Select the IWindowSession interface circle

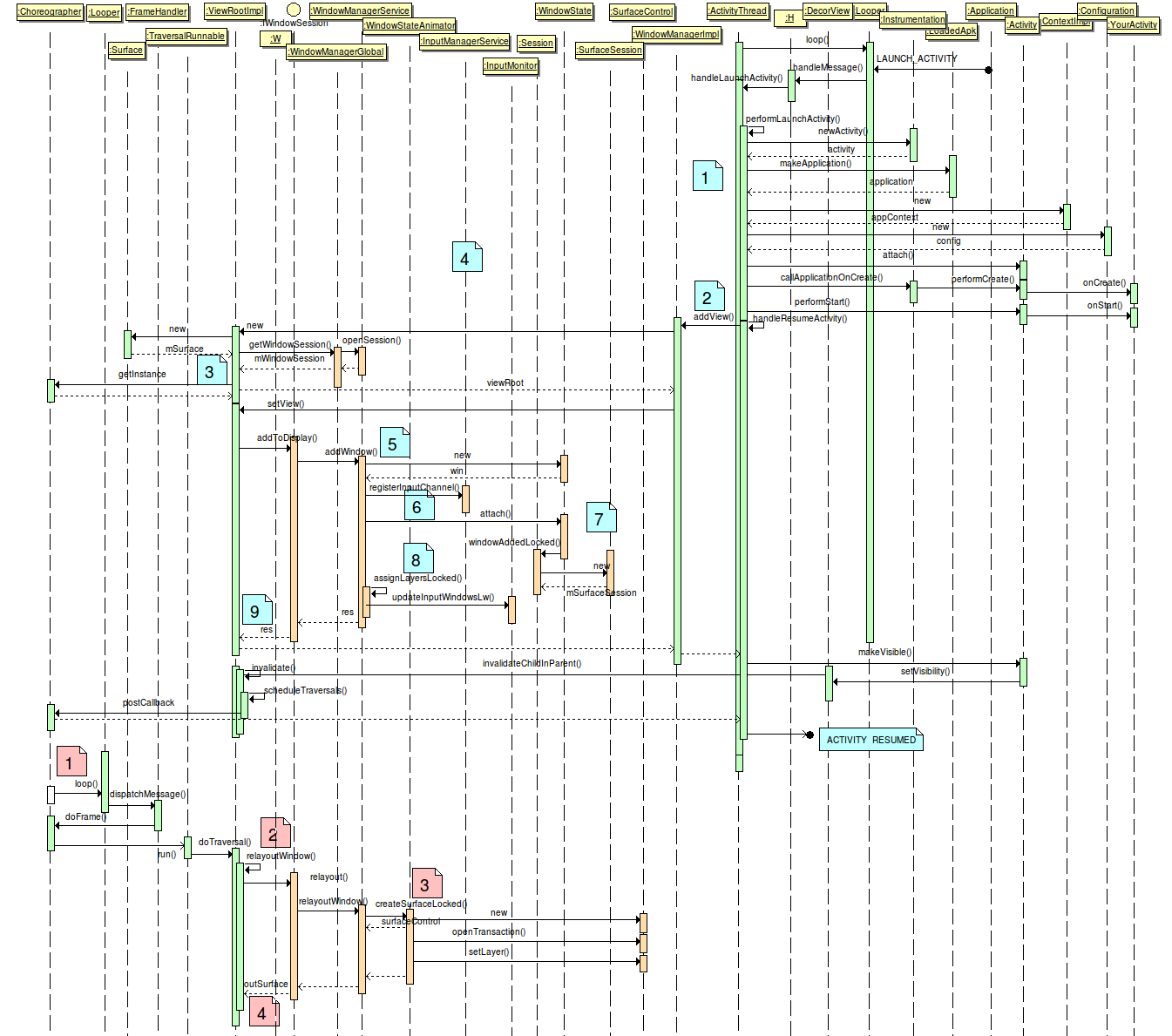tap(294, 10)
